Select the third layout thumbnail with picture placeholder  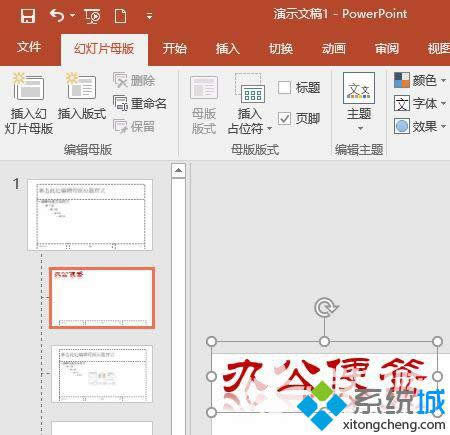tap(102, 374)
